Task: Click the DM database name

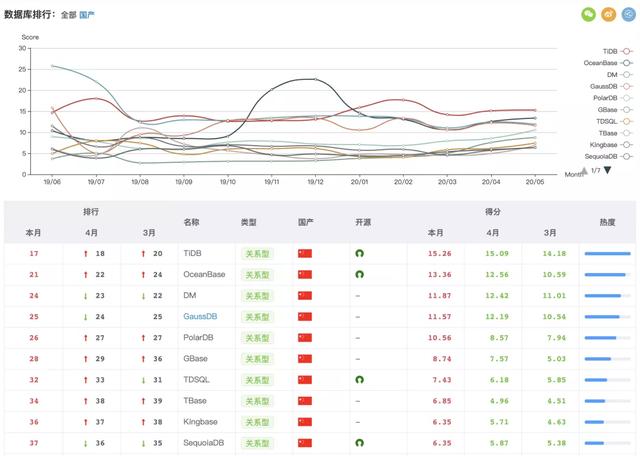Action: [x=189, y=296]
